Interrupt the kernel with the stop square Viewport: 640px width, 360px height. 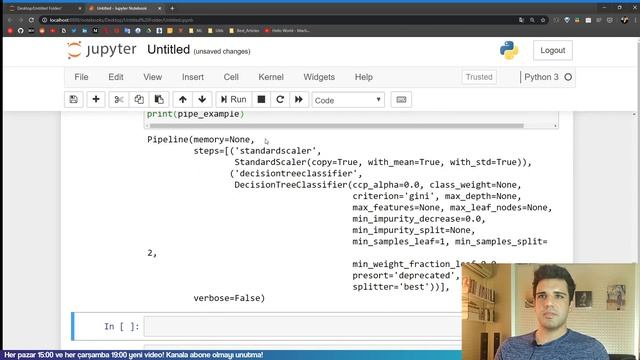[261, 100]
